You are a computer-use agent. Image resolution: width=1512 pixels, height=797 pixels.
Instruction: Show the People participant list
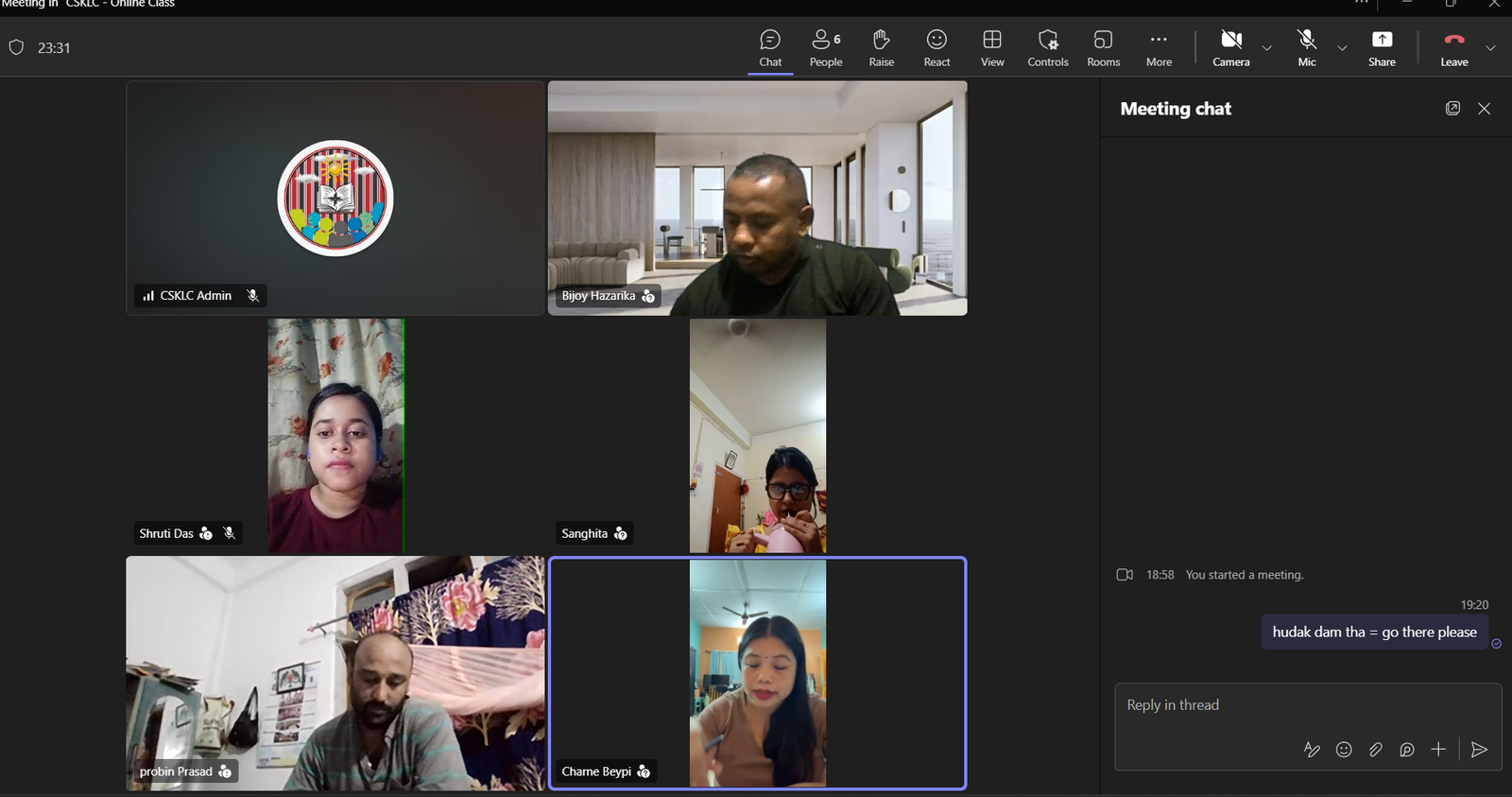(x=826, y=48)
